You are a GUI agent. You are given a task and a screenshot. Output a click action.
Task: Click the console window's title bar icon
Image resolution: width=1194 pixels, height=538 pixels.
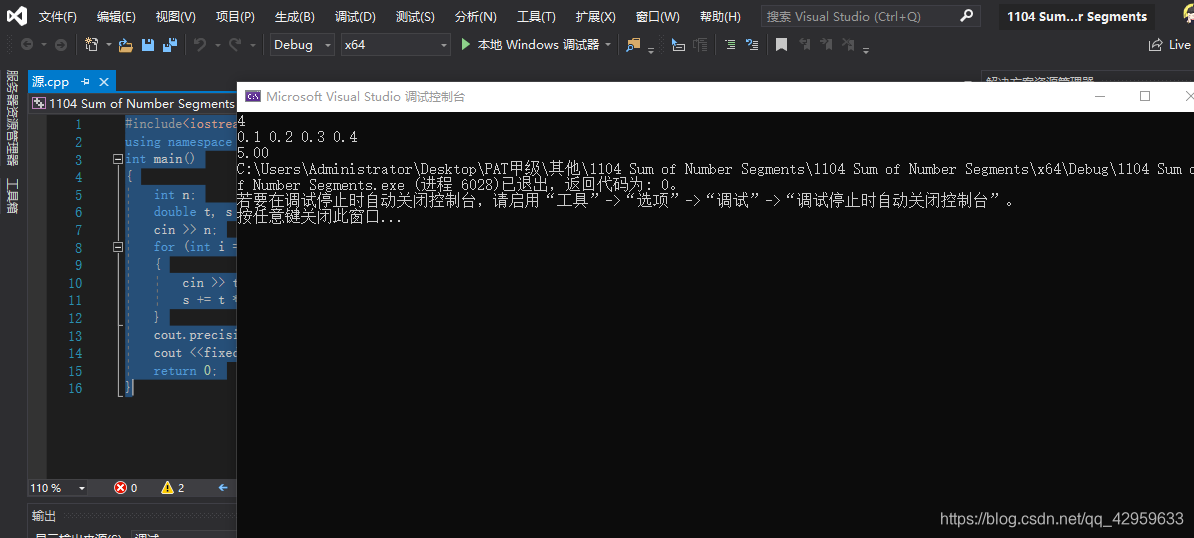(x=253, y=96)
